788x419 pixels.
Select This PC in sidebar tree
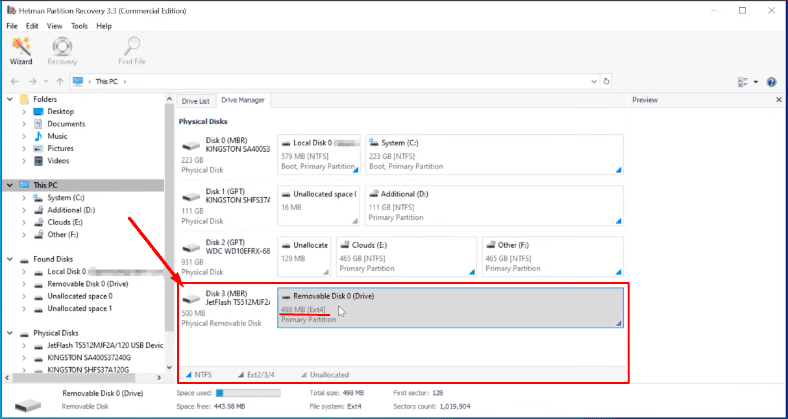point(45,185)
